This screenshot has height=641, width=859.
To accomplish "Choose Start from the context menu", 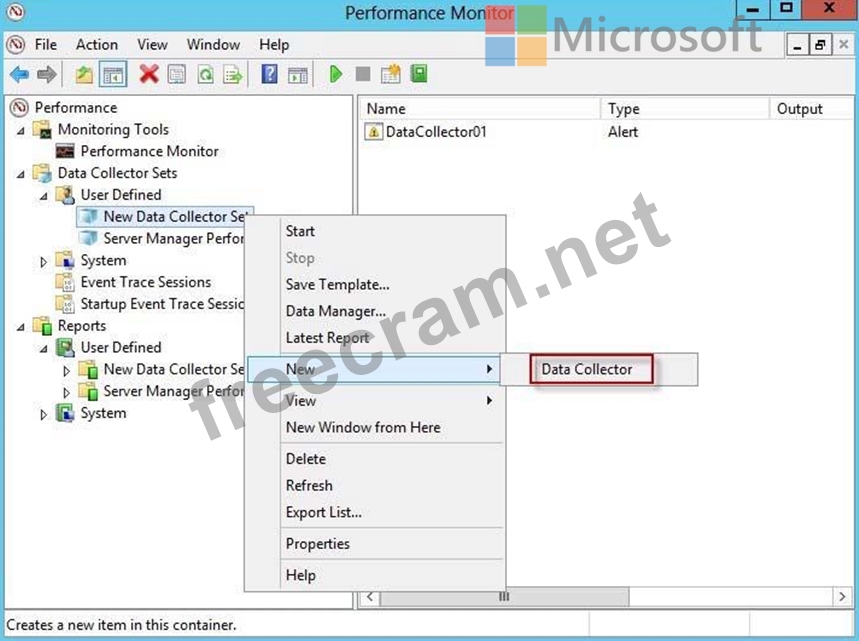I will 375,231.
